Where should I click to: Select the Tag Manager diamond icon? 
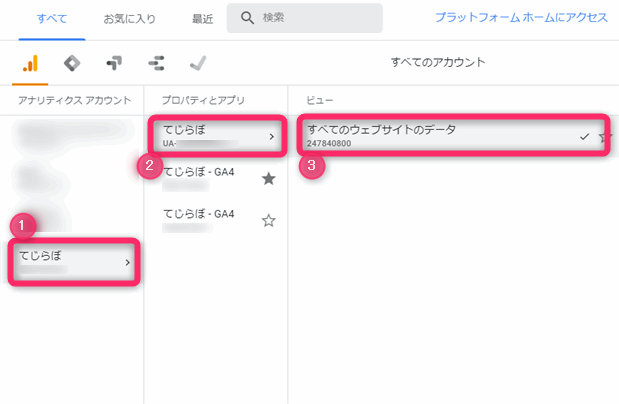72,63
